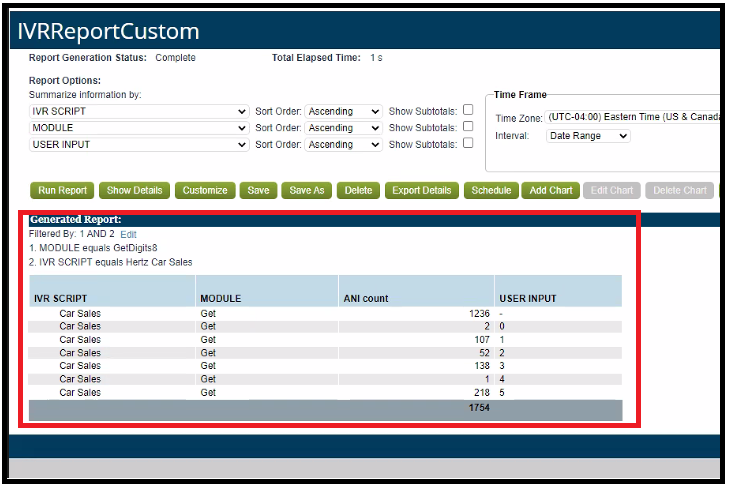Screen dimensions: 729x488
Task: Open the USER INPUT summarize dropdown
Action: coord(139,145)
